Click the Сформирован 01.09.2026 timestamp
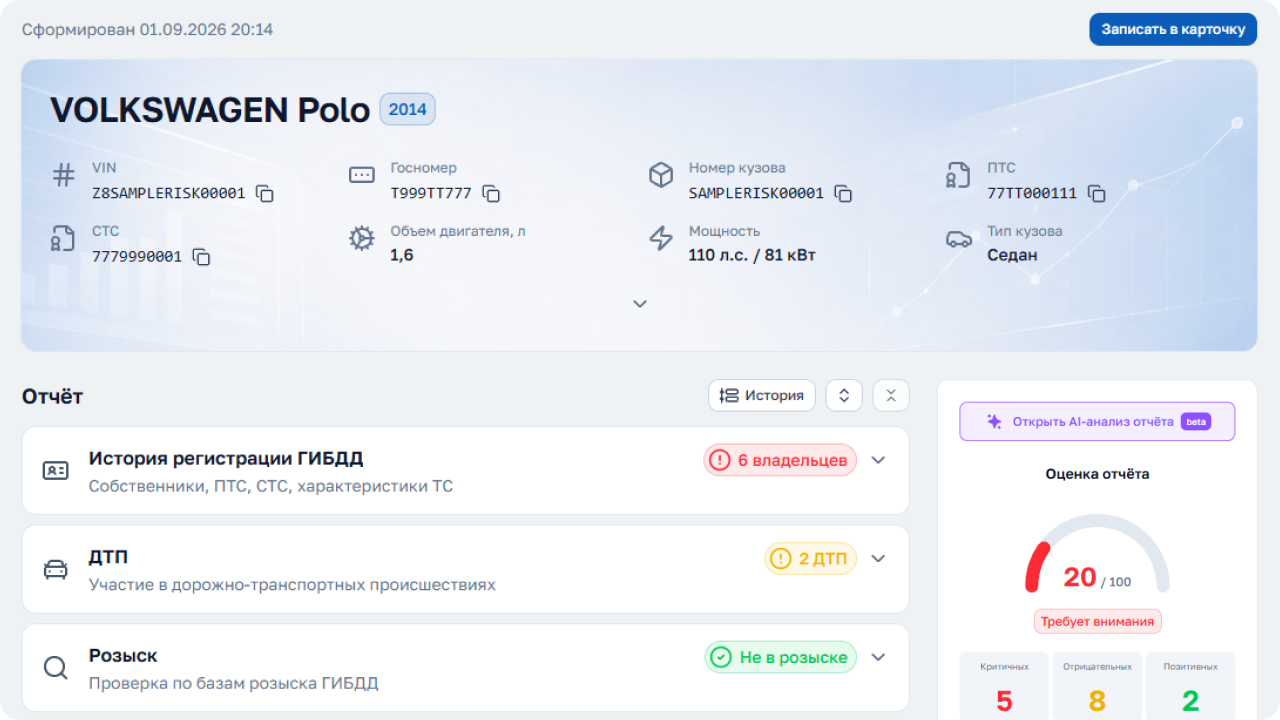This screenshot has width=1280, height=720. click(x=147, y=30)
